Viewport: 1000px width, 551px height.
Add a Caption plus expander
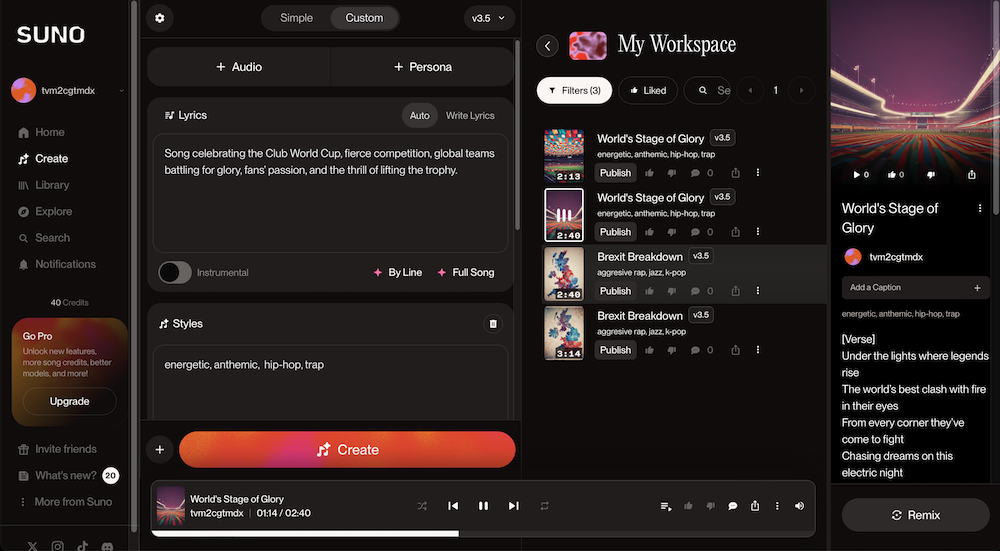[977, 288]
